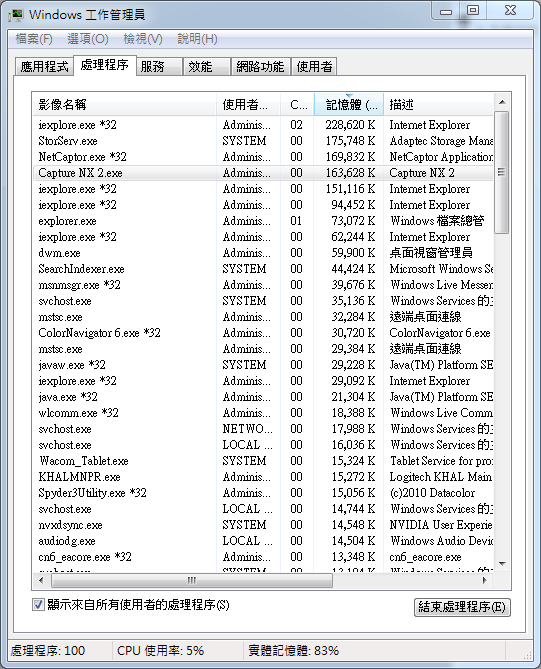Screen dimensions: 541x669
Task: Select the KHALMNPR.exe process
Action: (x=263, y=477)
